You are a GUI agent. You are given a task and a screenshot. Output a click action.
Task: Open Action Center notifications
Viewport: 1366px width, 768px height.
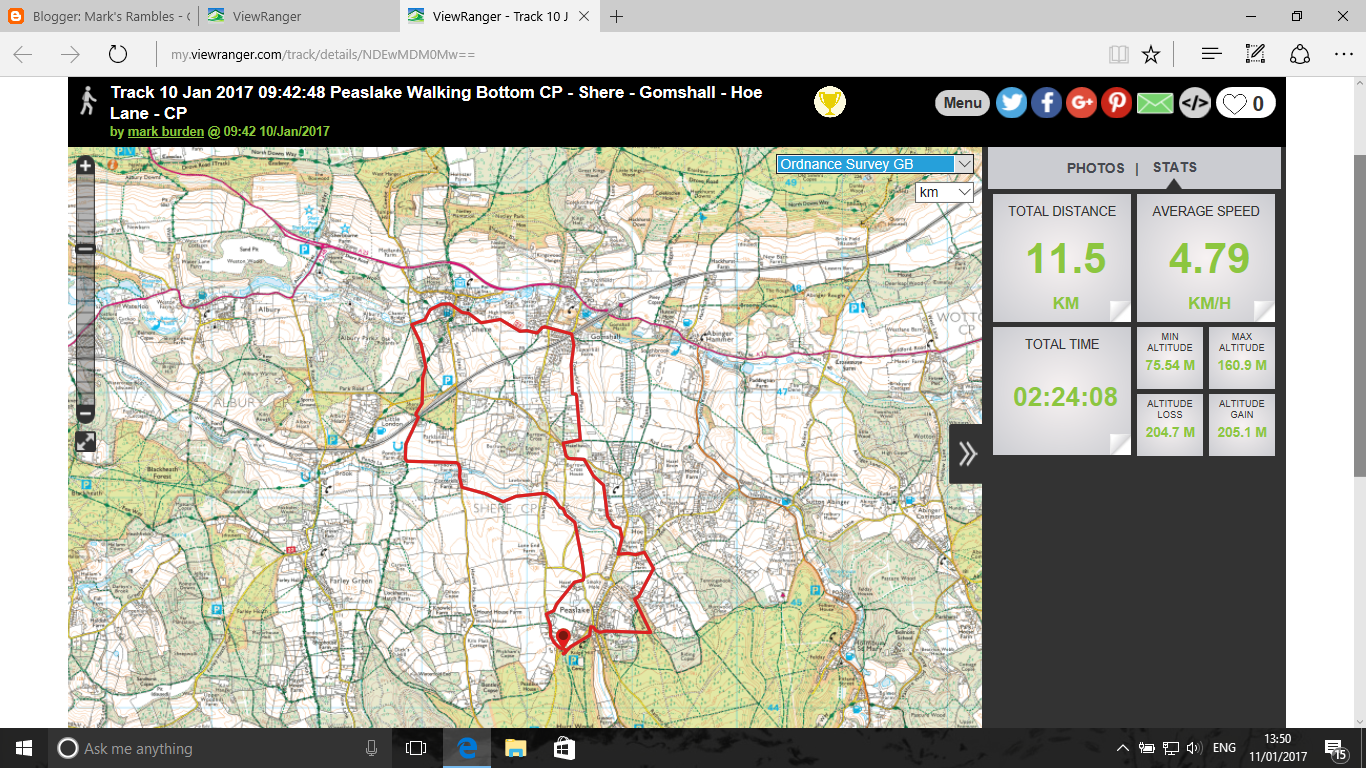1333,748
